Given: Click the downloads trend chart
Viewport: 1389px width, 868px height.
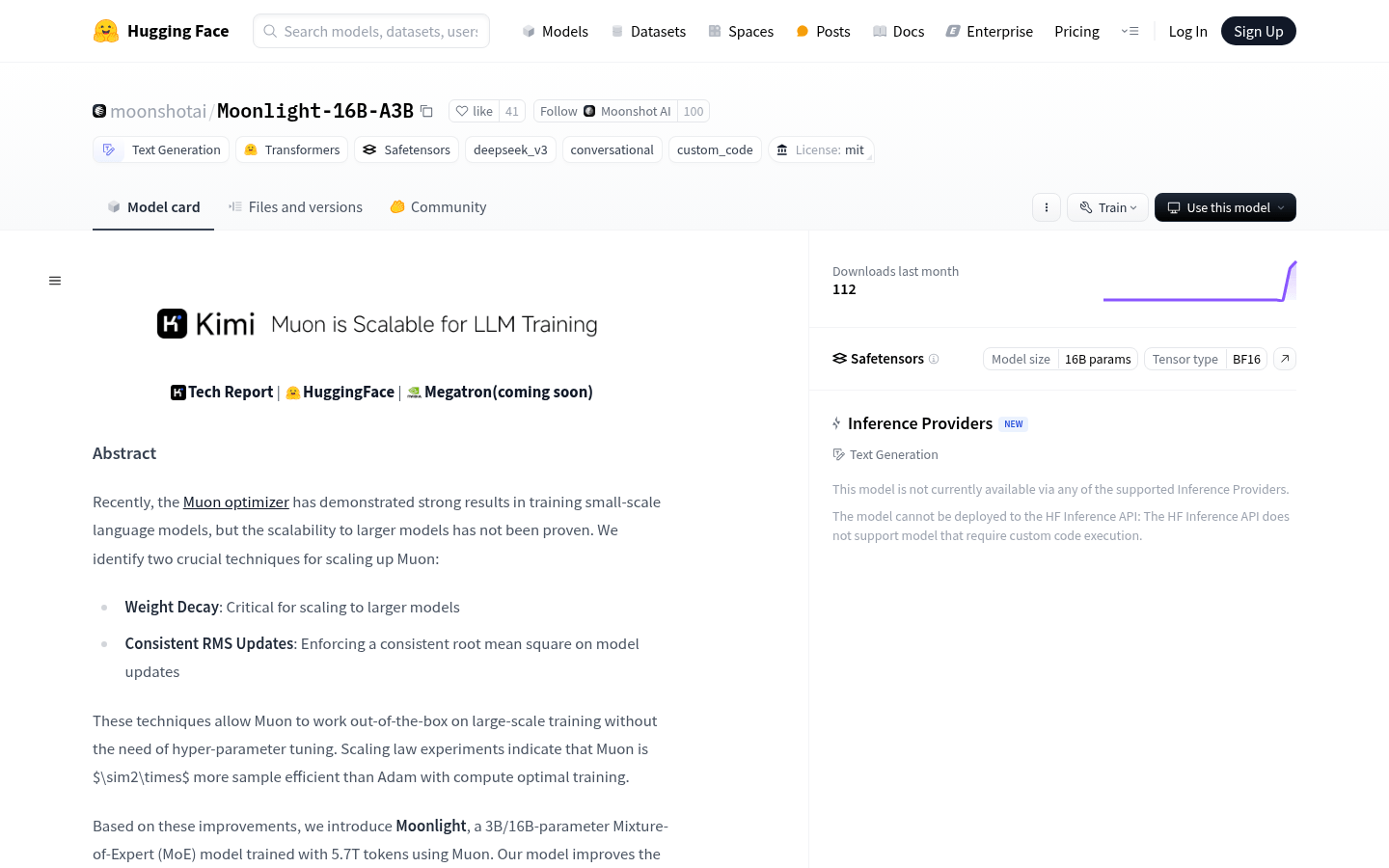Looking at the screenshot, I should tap(1200, 281).
